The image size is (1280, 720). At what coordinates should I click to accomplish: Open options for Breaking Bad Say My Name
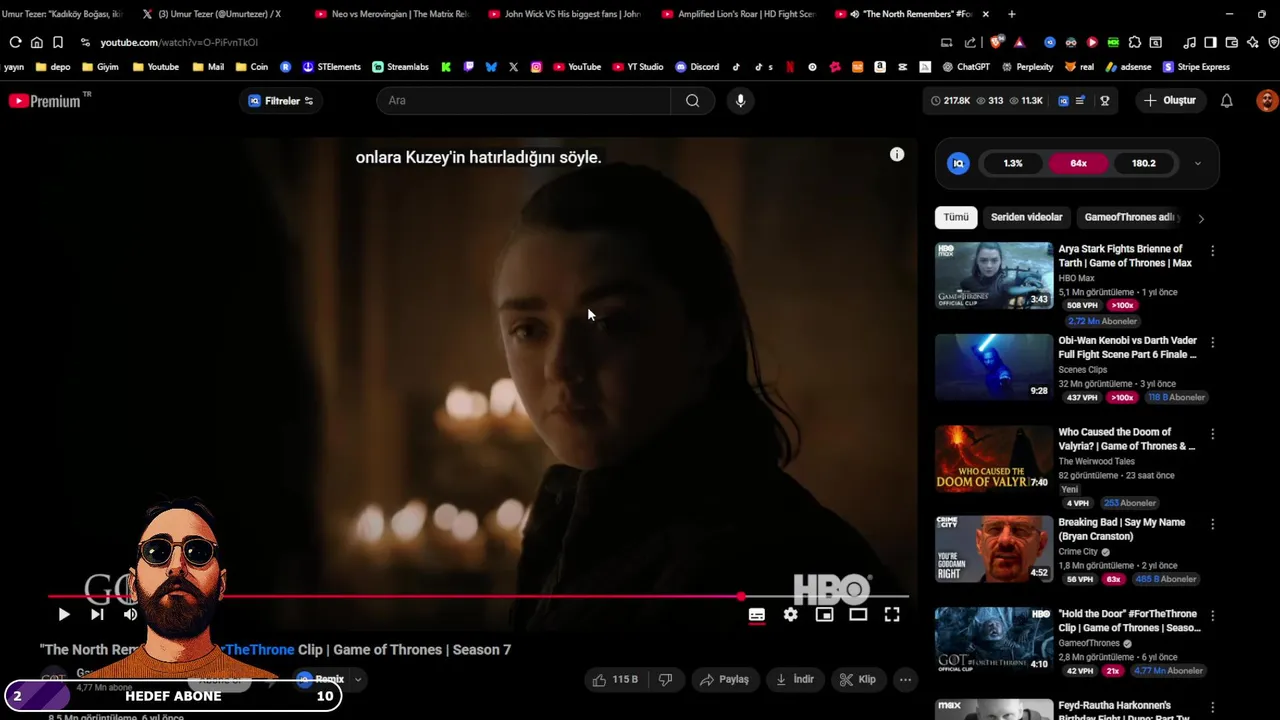point(1212,524)
